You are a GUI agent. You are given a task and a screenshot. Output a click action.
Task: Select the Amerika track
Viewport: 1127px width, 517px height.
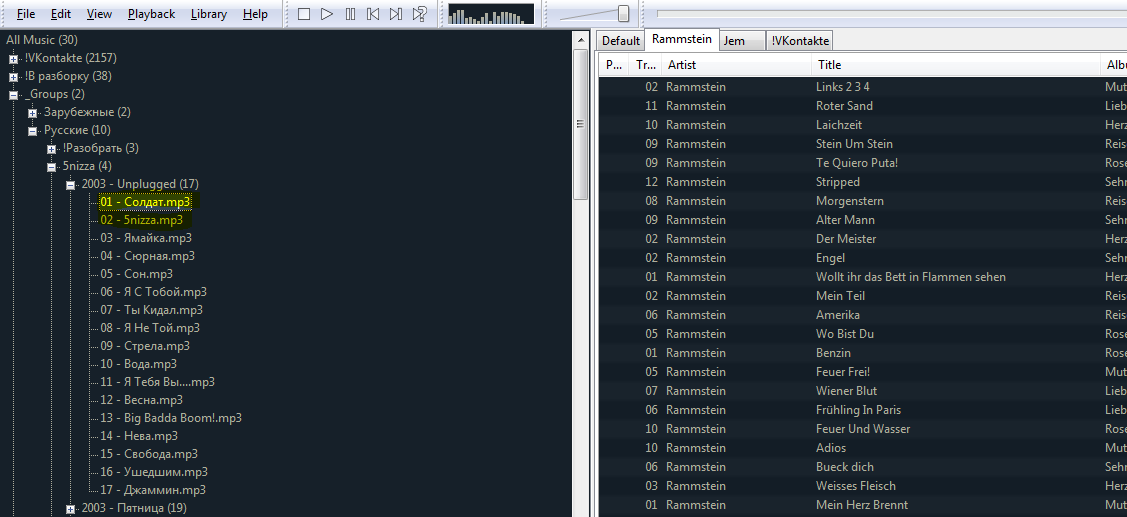862,315
